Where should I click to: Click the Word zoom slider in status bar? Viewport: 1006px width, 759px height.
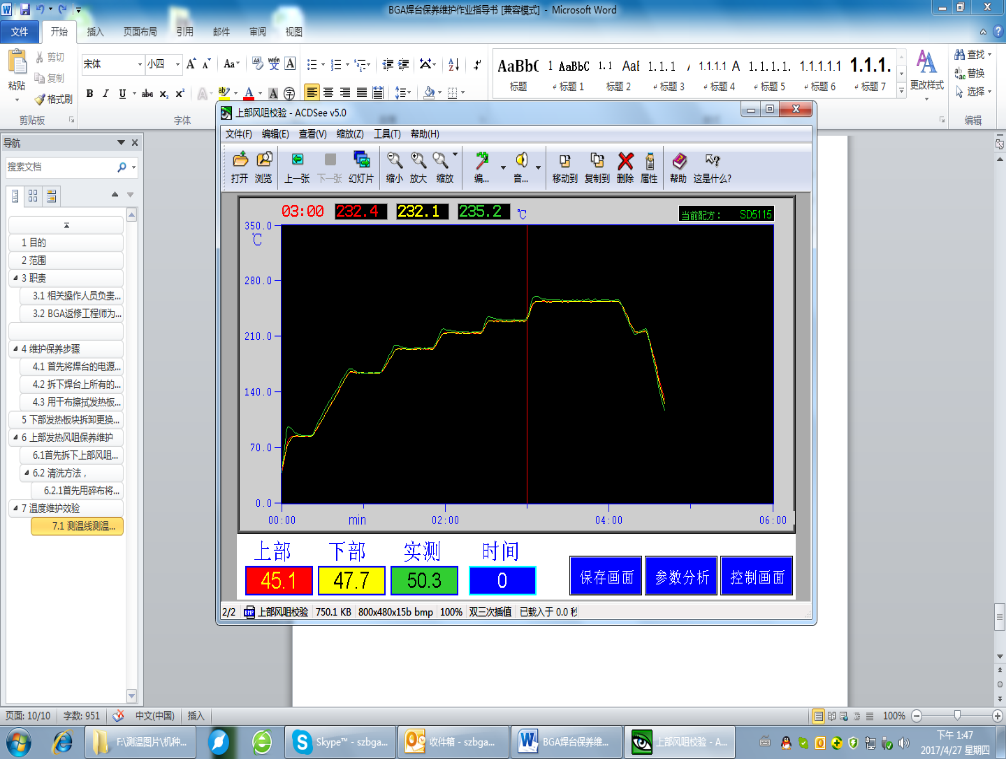[958, 716]
